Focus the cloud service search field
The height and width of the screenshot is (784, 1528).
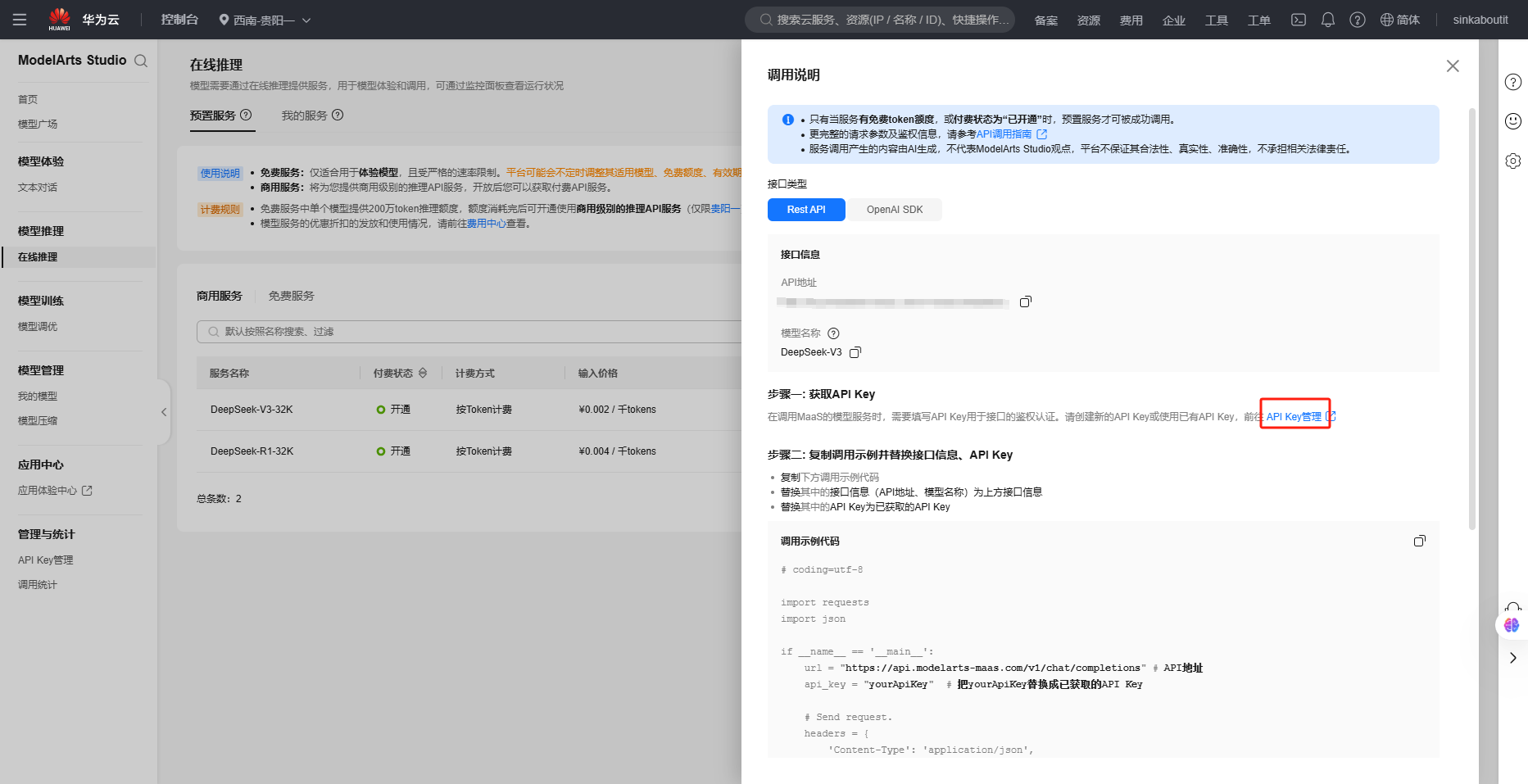pyautogui.click(x=880, y=20)
